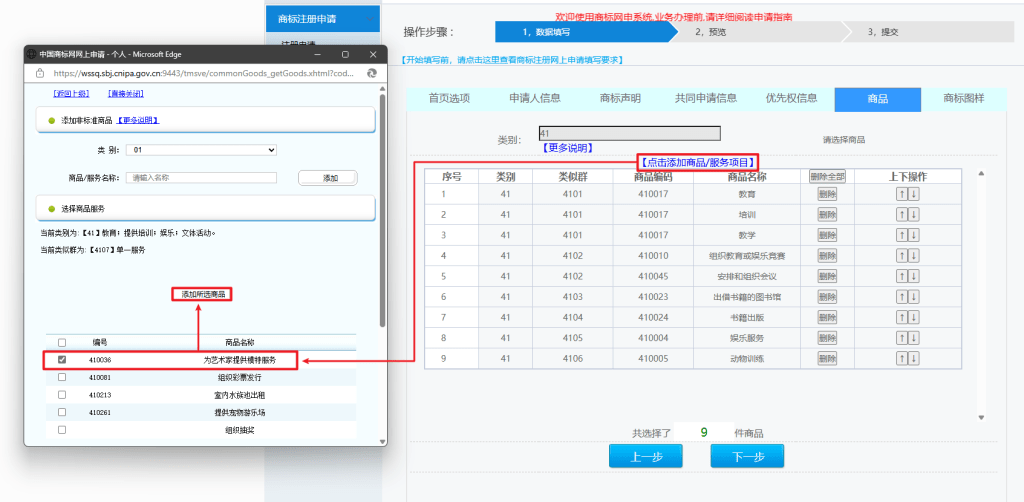Go to the 优先权信息 tab
Screen dimensions: 1024x502
[792, 99]
